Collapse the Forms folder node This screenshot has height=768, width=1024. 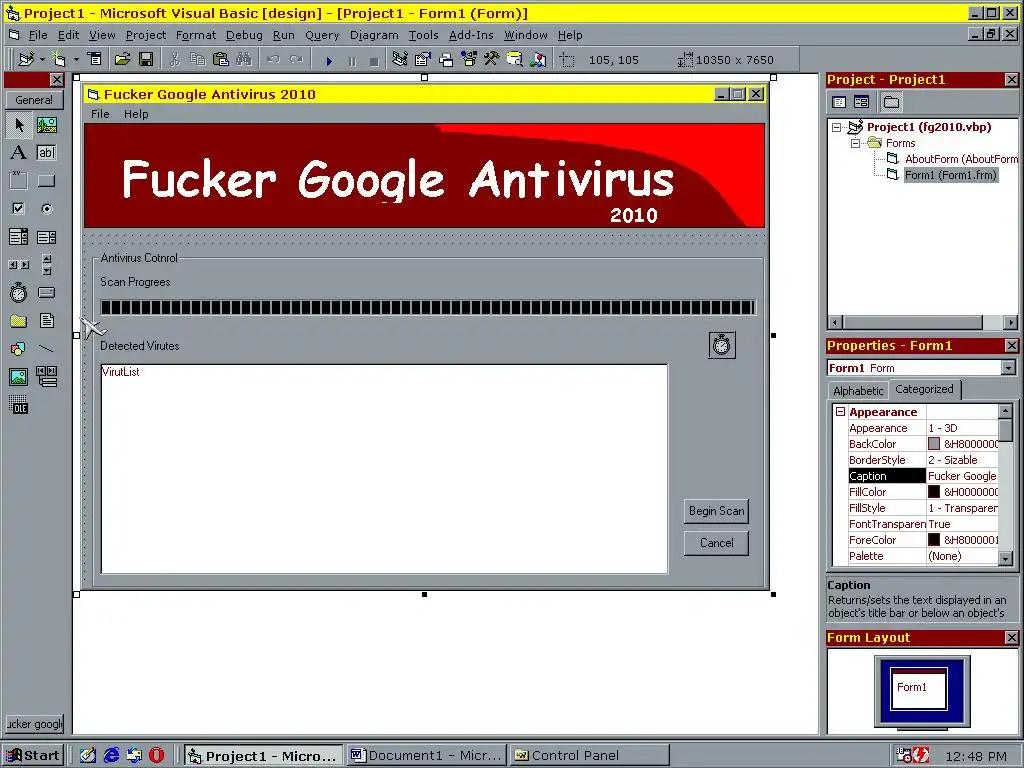[x=855, y=143]
